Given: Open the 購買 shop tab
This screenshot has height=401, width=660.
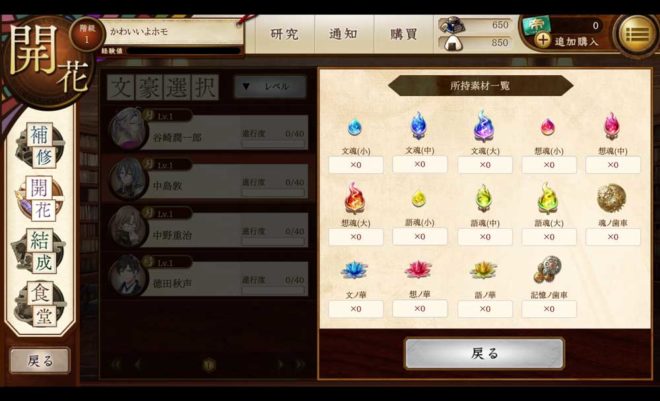Looking at the screenshot, I should [403, 34].
